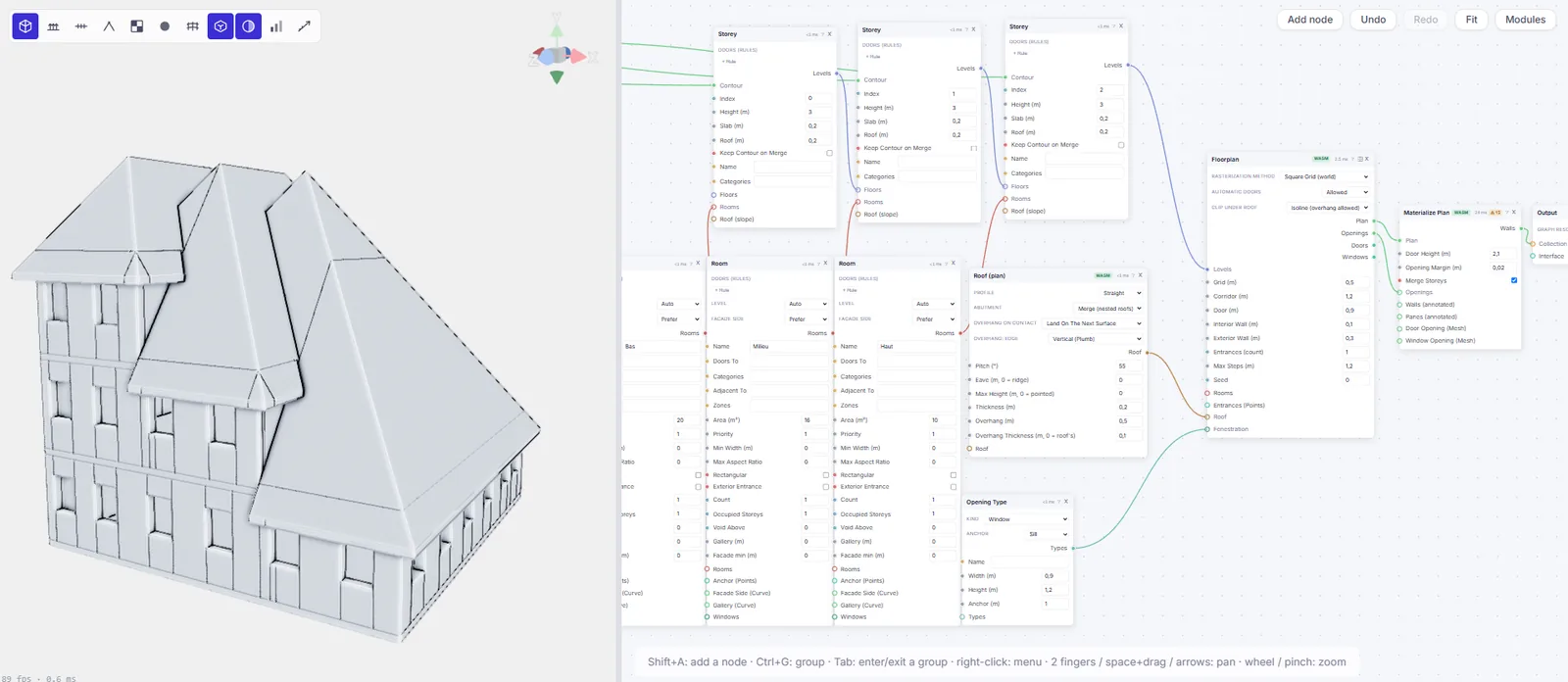Select the 3D cube view icon in toolbar
Image resolution: width=1568 pixels, height=682 pixels.
pos(25,26)
